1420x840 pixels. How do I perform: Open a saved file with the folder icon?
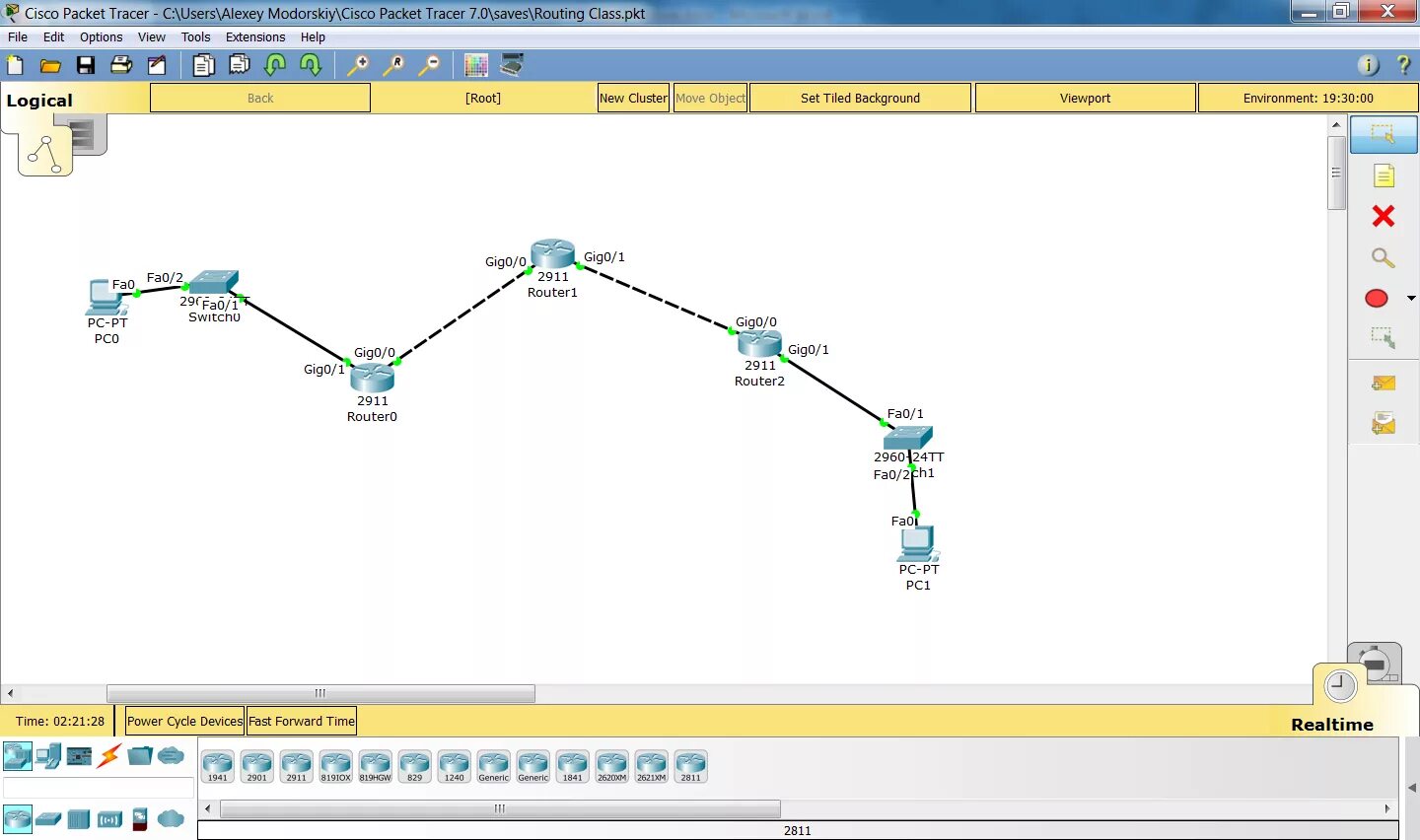point(50,66)
